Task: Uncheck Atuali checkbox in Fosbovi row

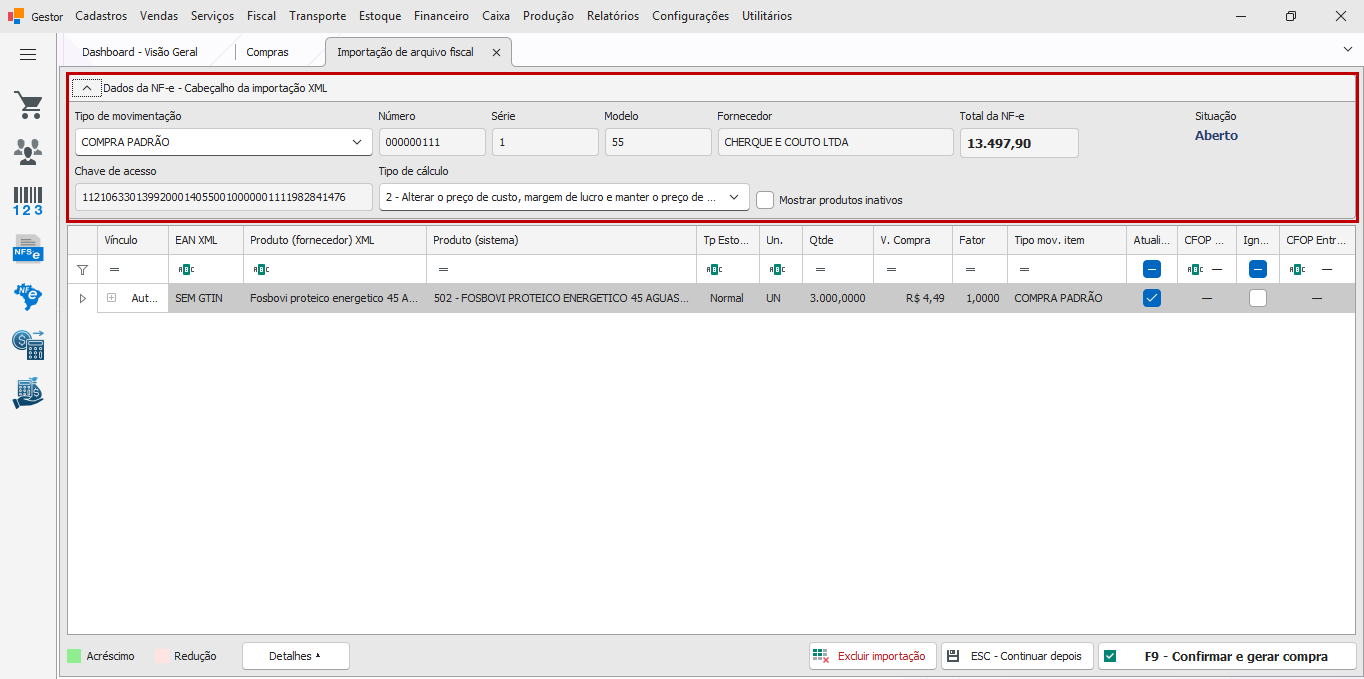Action: coord(1152,298)
